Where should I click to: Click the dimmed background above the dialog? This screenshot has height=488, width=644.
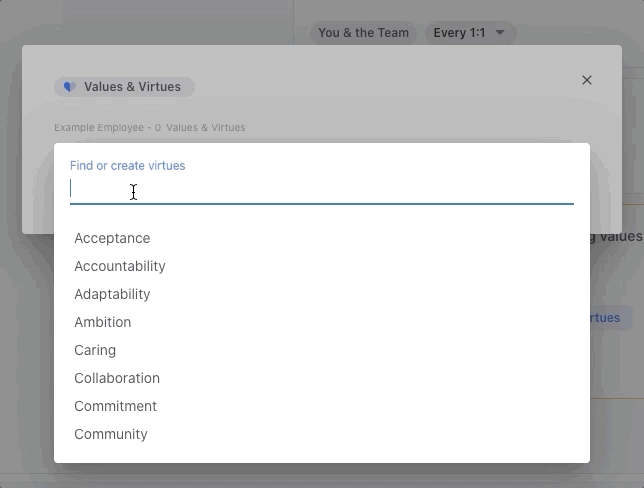(x=150, y=20)
